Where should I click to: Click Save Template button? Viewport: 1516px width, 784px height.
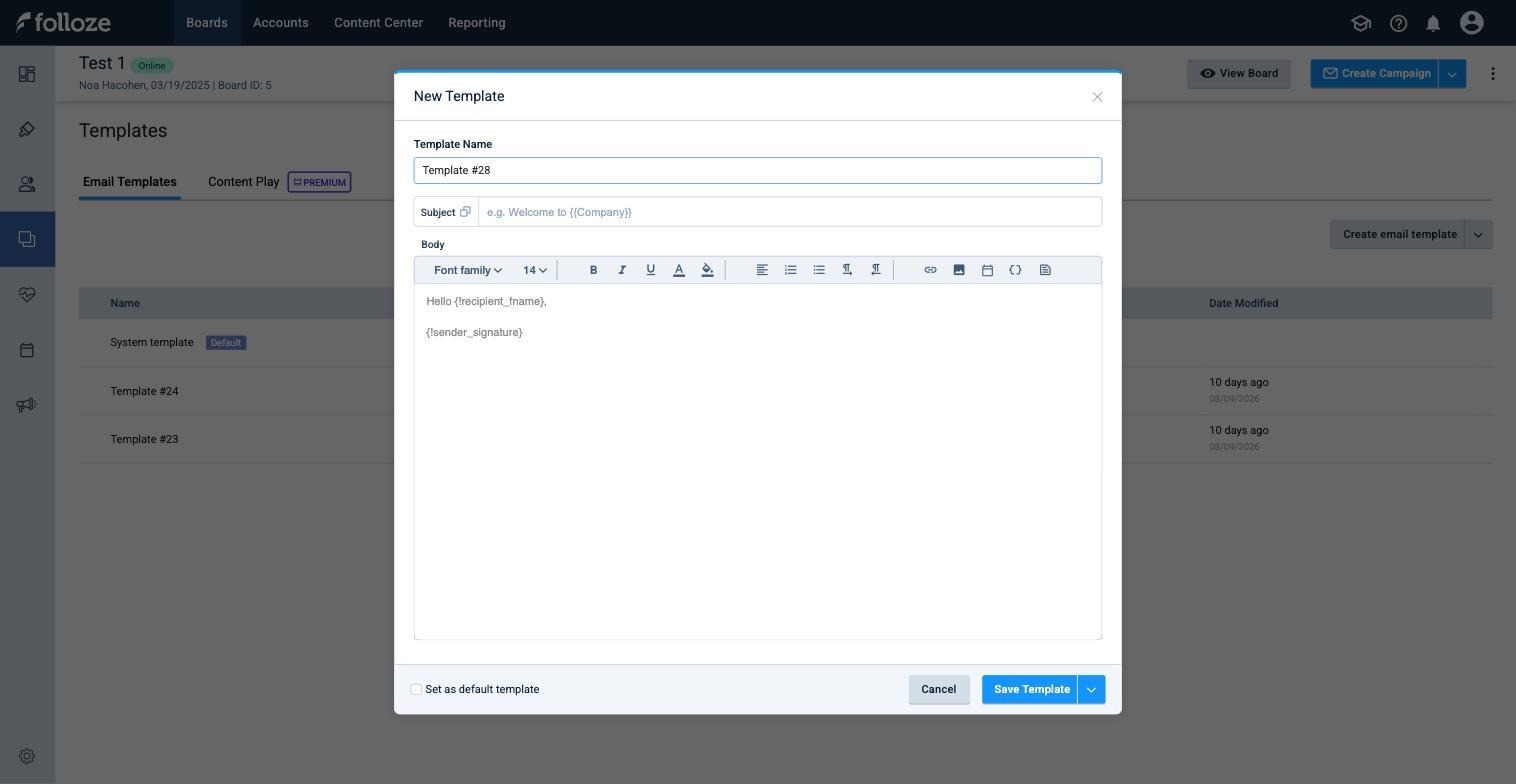tap(1030, 690)
